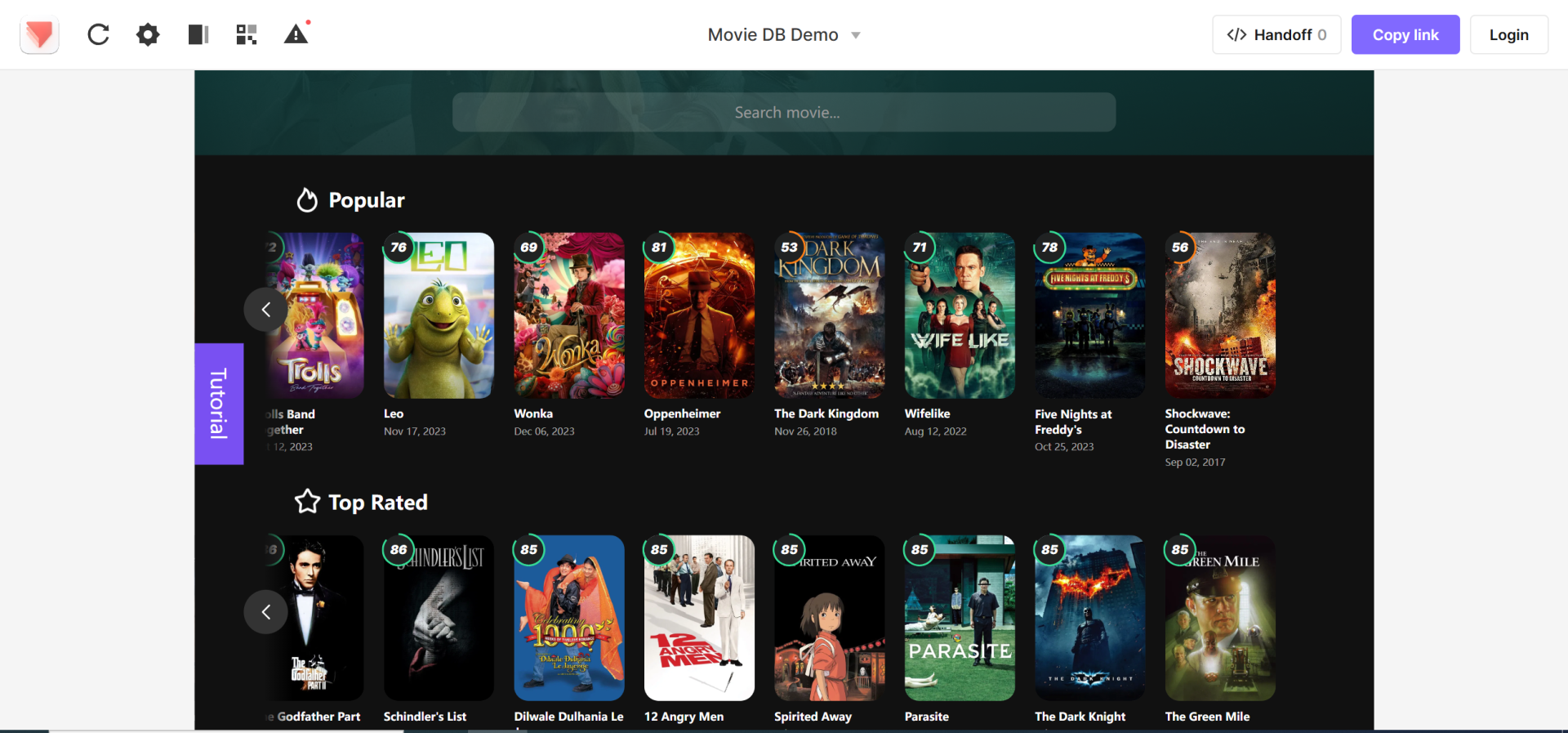Click the Popular section heading
The height and width of the screenshot is (733, 1568).
tap(367, 200)
